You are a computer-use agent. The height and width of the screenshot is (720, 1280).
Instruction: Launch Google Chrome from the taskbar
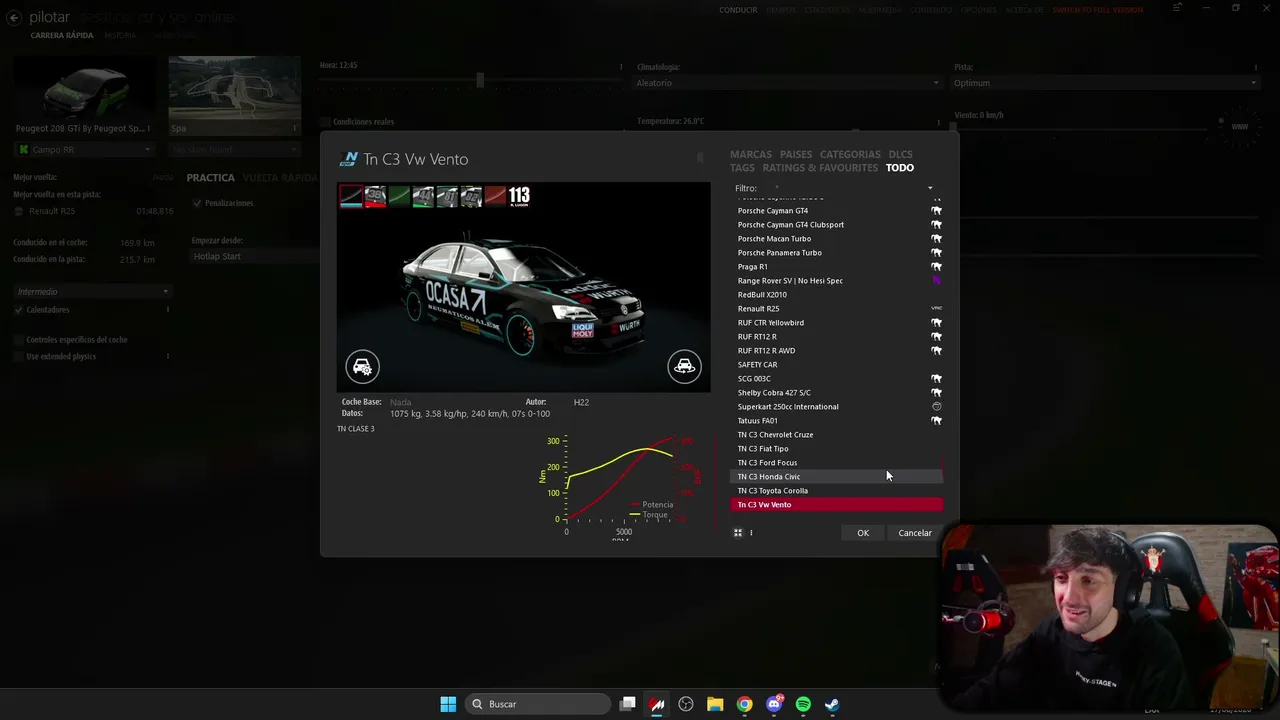pos(744,704)
